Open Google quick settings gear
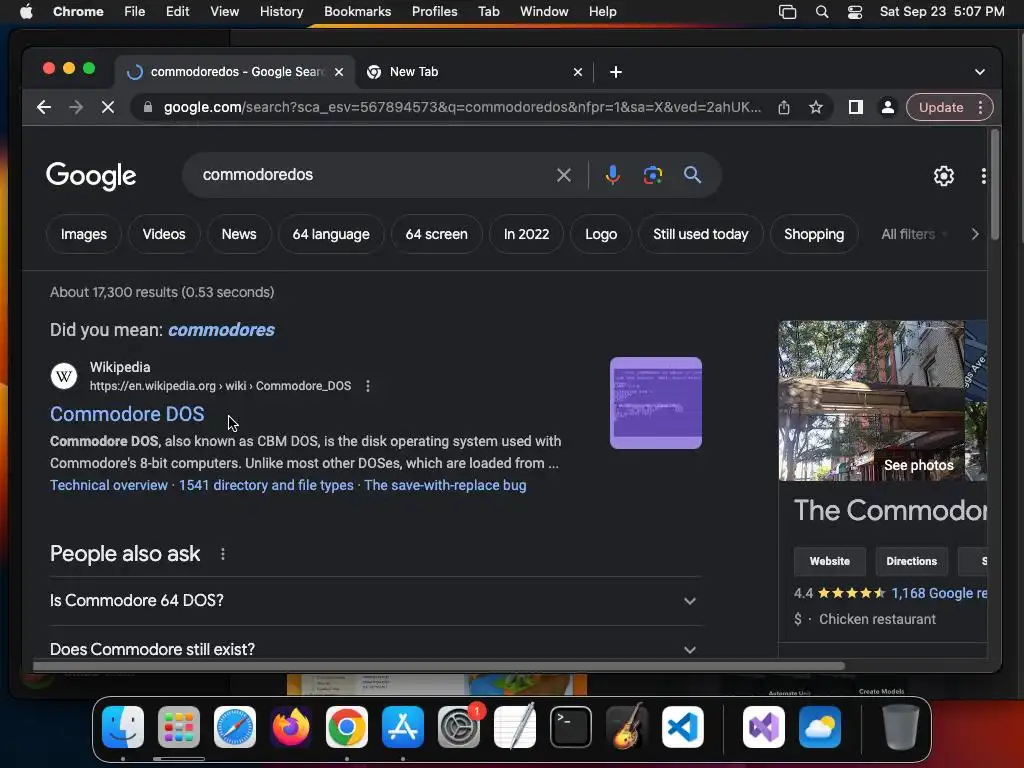The image size is (1024, 768). click(944, 176)
